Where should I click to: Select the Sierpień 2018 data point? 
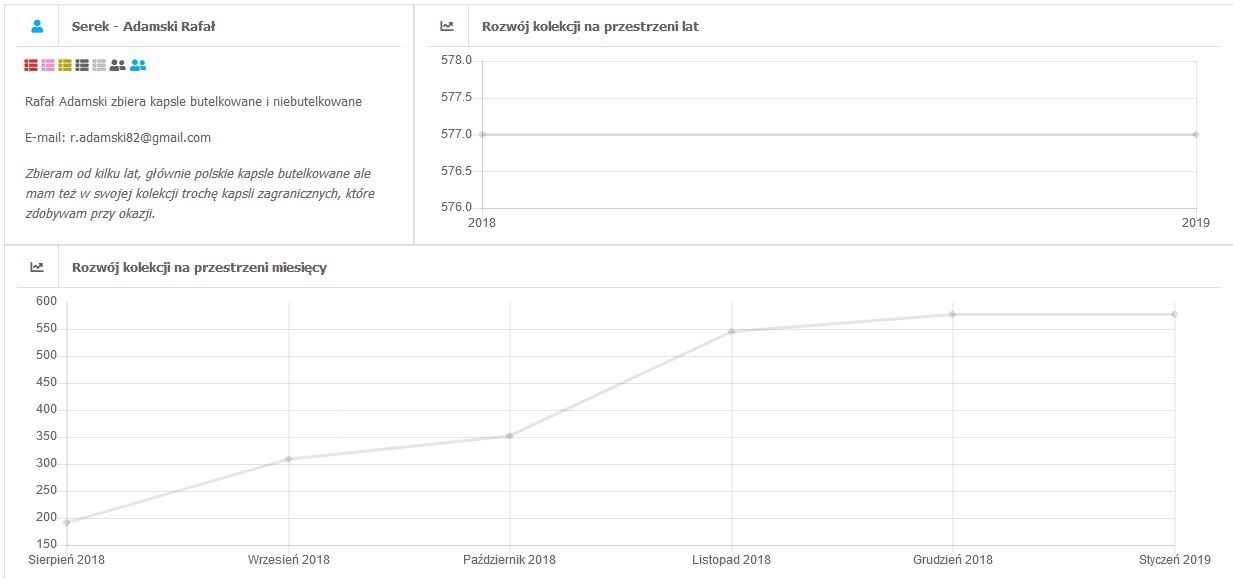[67, 522]
